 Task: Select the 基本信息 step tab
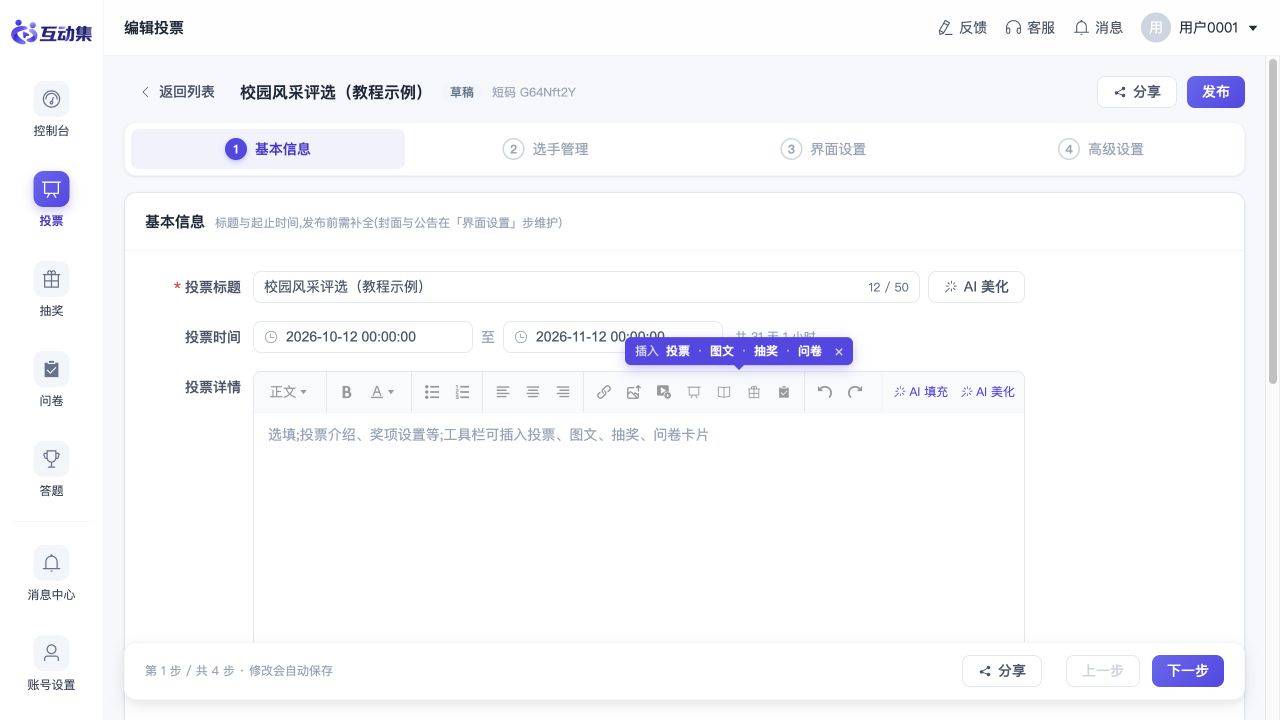tap(268, 149)
